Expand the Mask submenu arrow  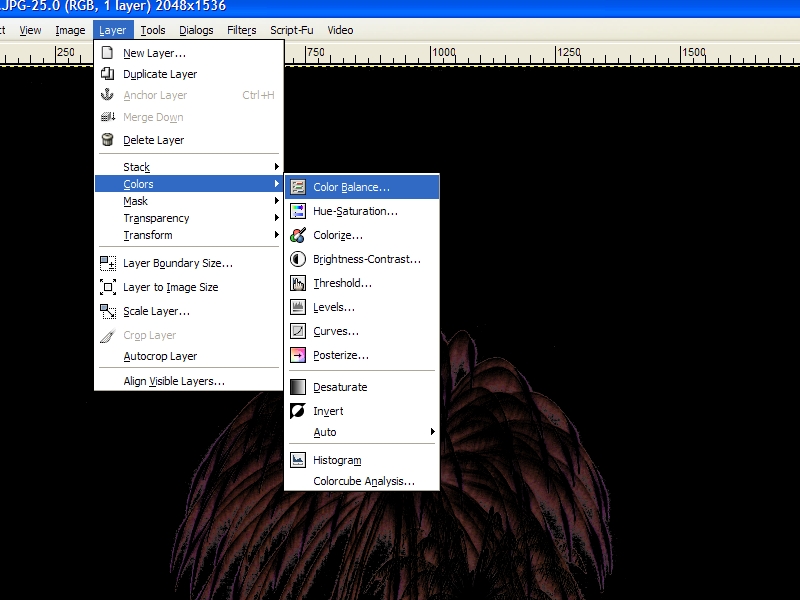point(277,201)
